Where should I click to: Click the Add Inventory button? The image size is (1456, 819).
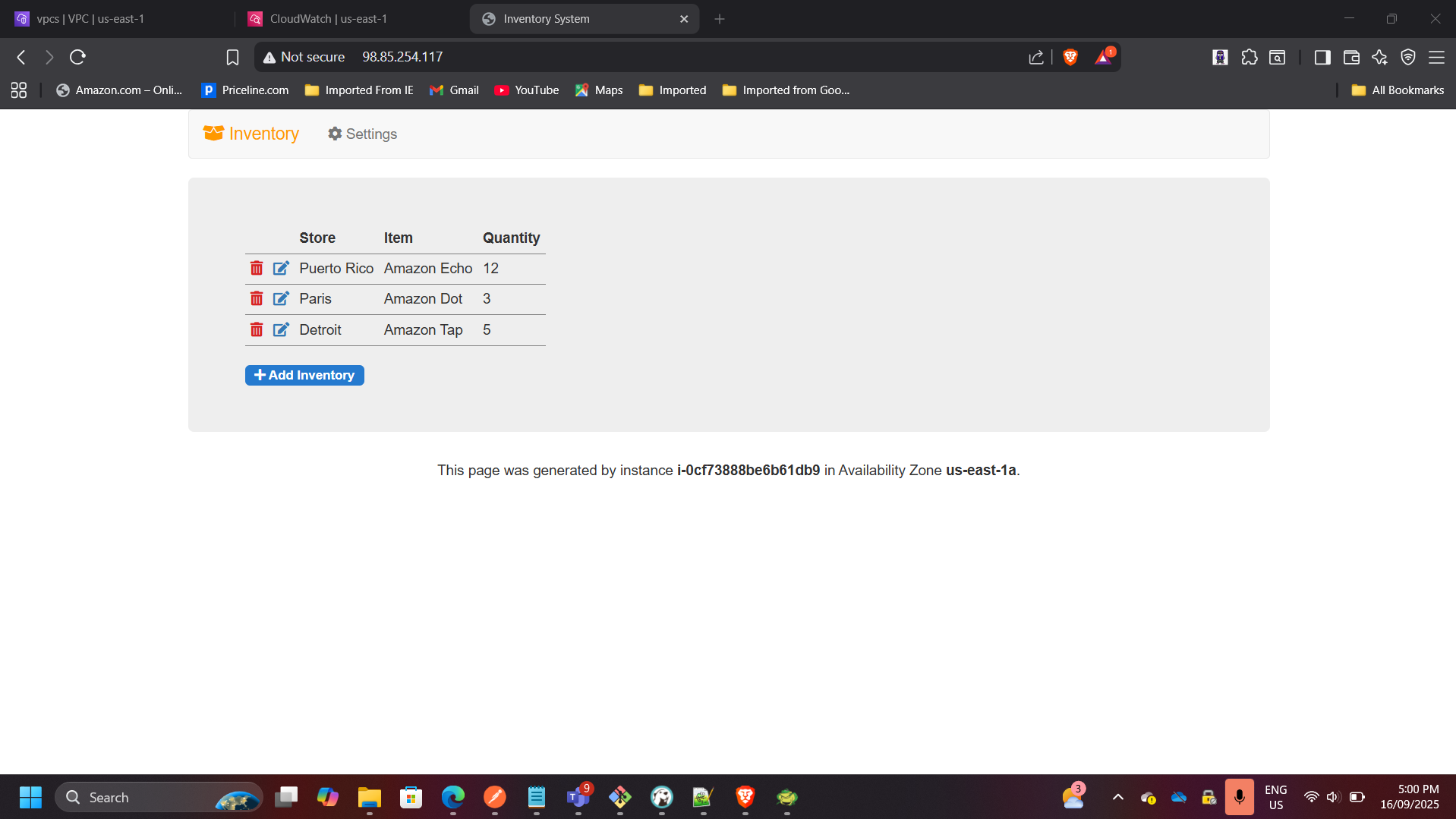coord(304,375)
